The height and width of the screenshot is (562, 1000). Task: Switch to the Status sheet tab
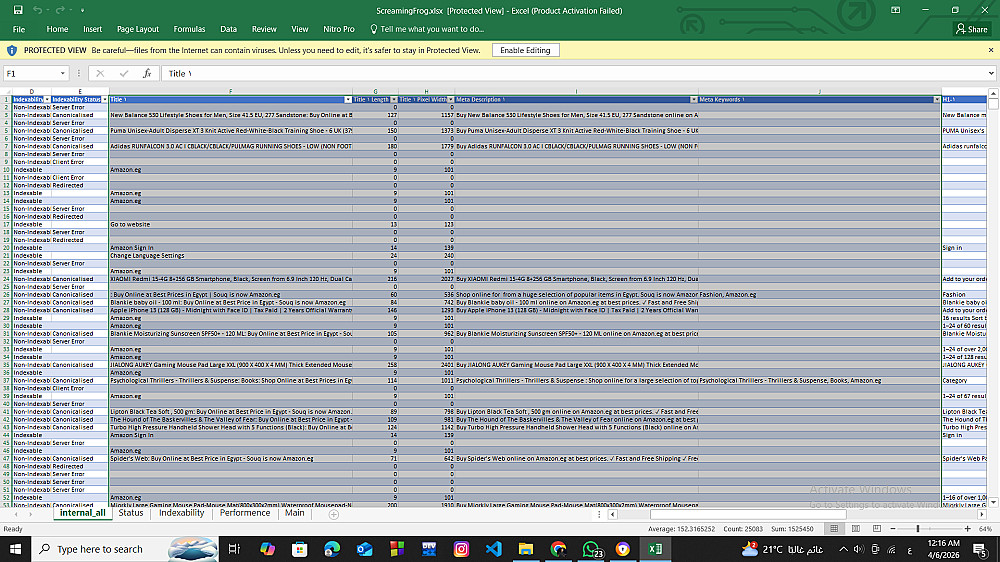[x=131, y=513]
